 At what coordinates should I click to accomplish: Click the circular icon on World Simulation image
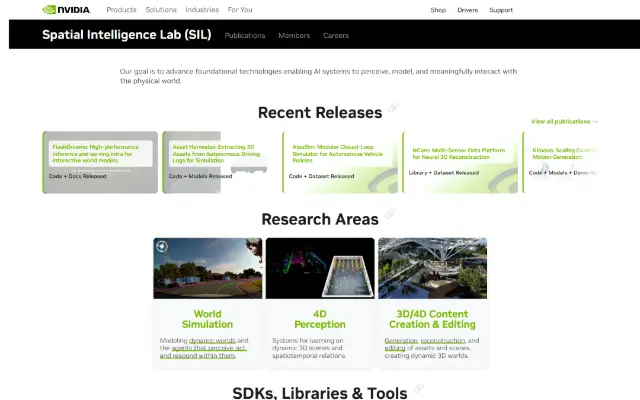[162, 246]
